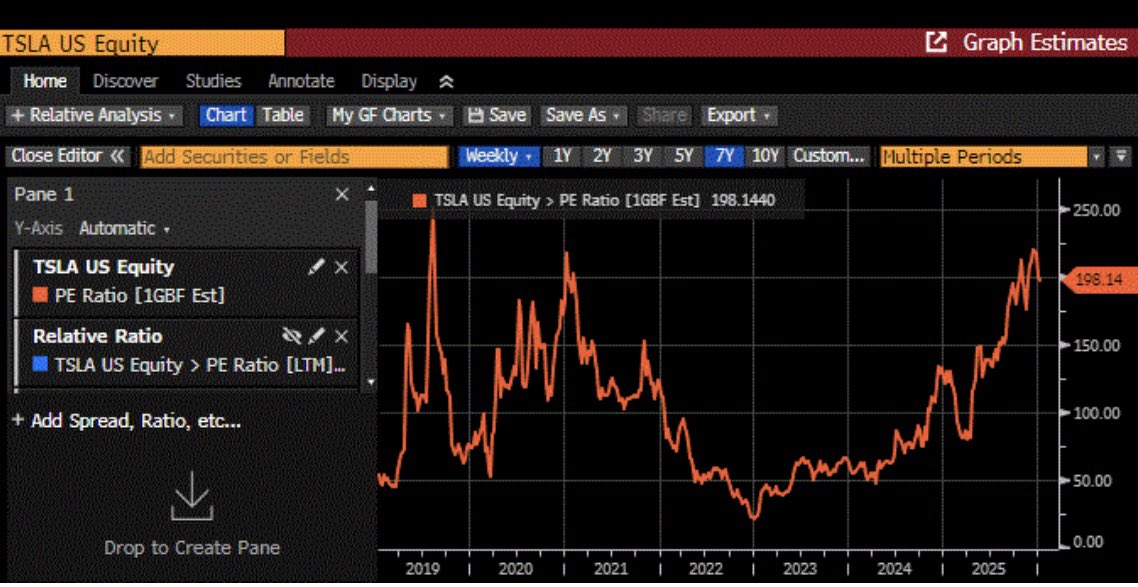
Task: Open the Weekly periodicity dropdown
Action: pos(499,156)
